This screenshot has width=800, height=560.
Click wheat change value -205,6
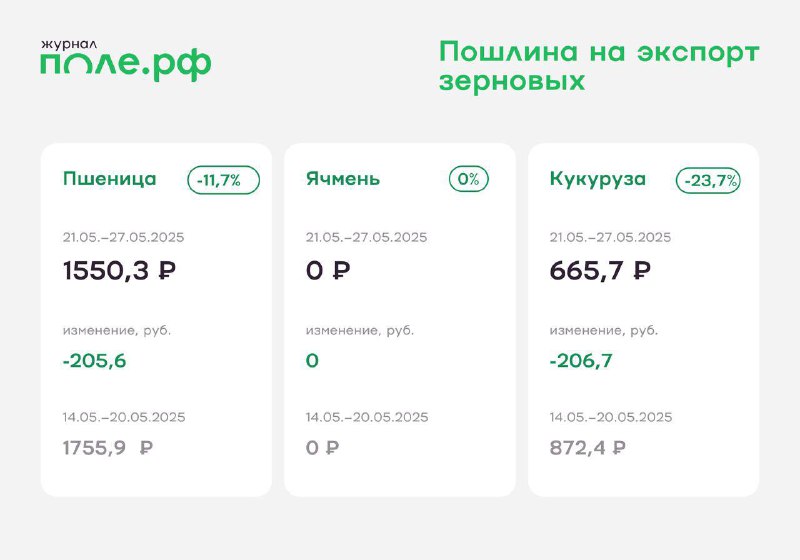pos(94,361)
